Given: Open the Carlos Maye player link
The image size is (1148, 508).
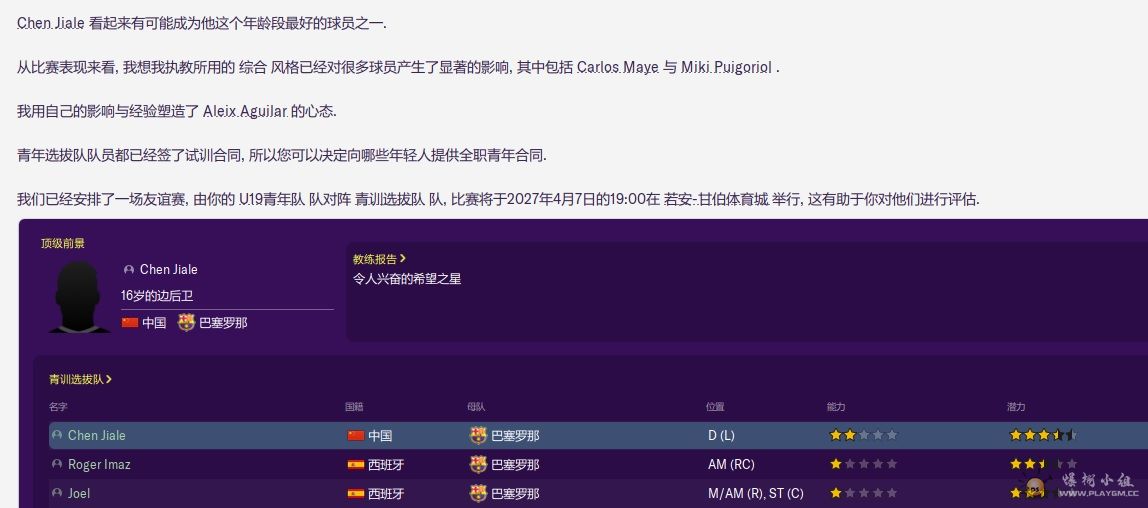Looking at the screenshot, I should point(617,68).
